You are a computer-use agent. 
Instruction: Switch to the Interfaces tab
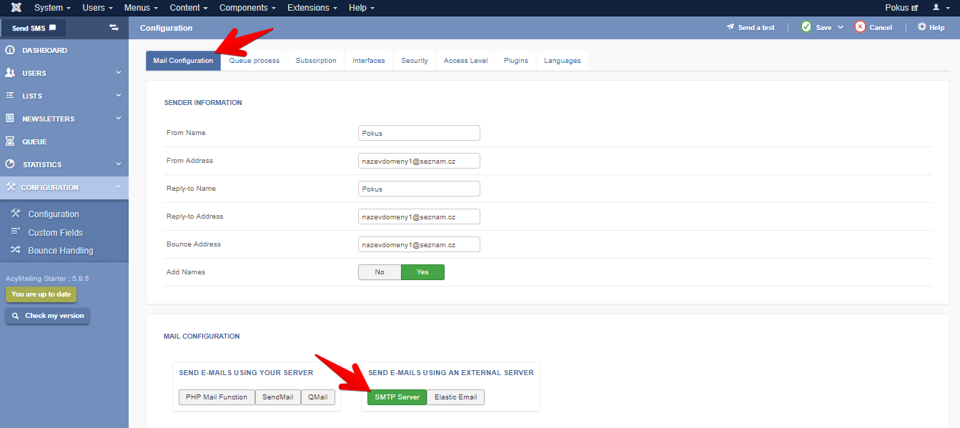click(369, 61)
